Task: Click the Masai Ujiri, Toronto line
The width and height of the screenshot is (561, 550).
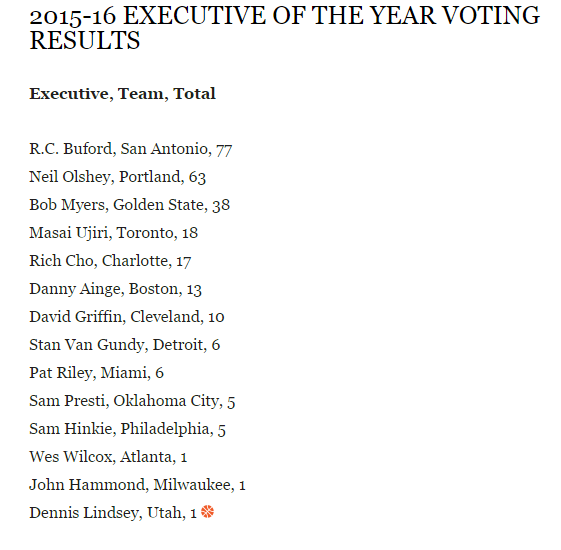Action: (x=113, y=233)
